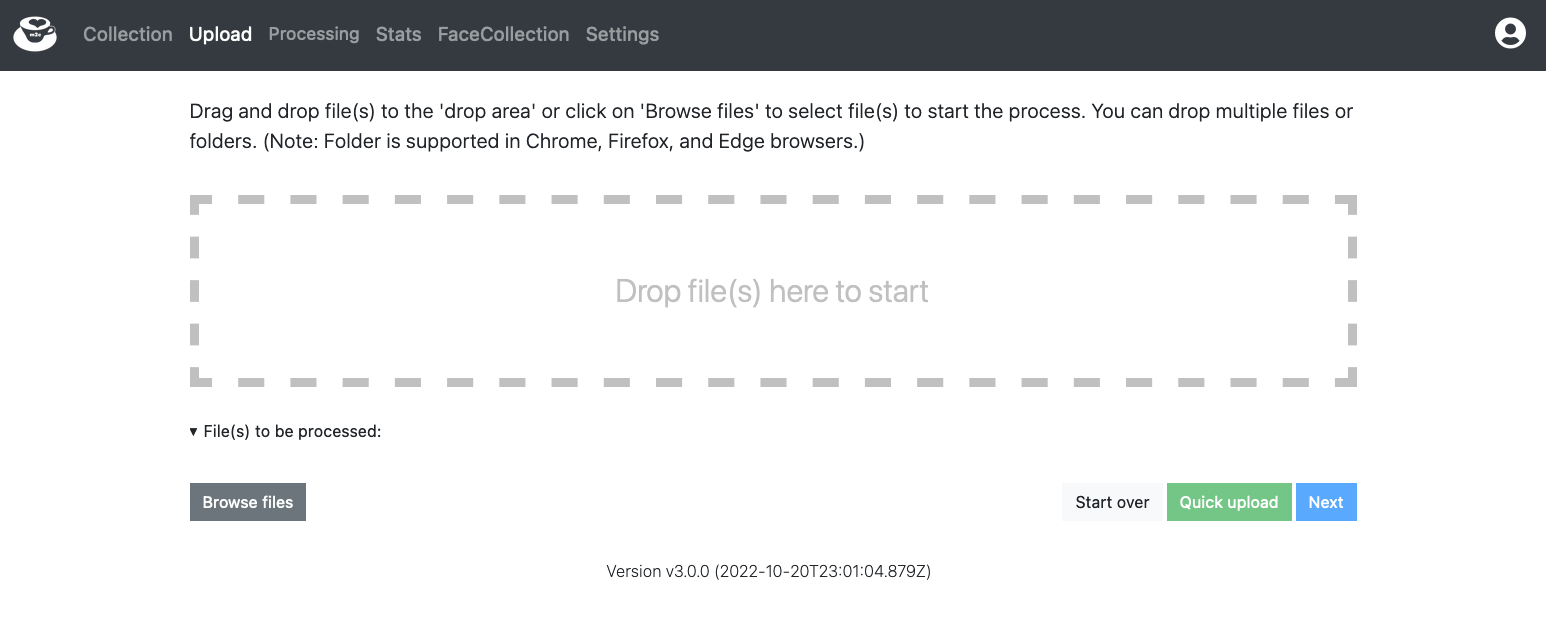Open the Upload page
The height and width of the screenshot is (643, 1546).
pos(220,34)
